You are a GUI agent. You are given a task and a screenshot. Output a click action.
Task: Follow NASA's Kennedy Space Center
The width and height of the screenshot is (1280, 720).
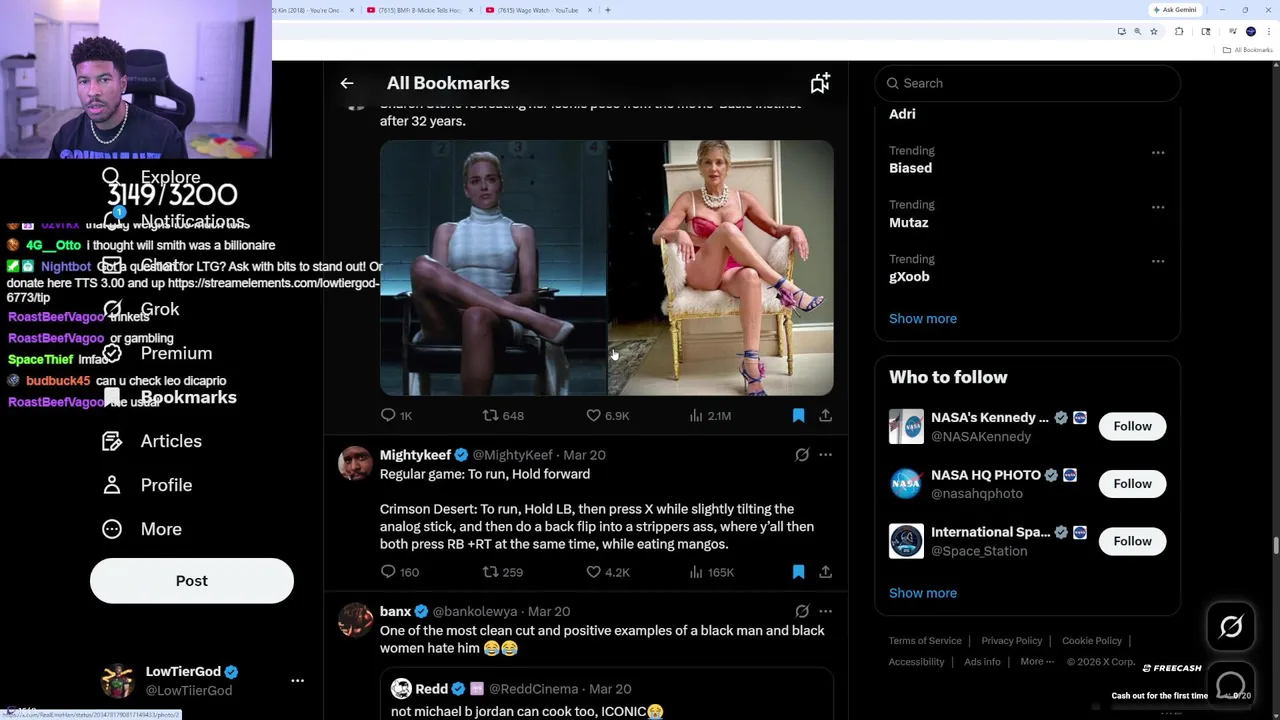(x=1132, y=426)
